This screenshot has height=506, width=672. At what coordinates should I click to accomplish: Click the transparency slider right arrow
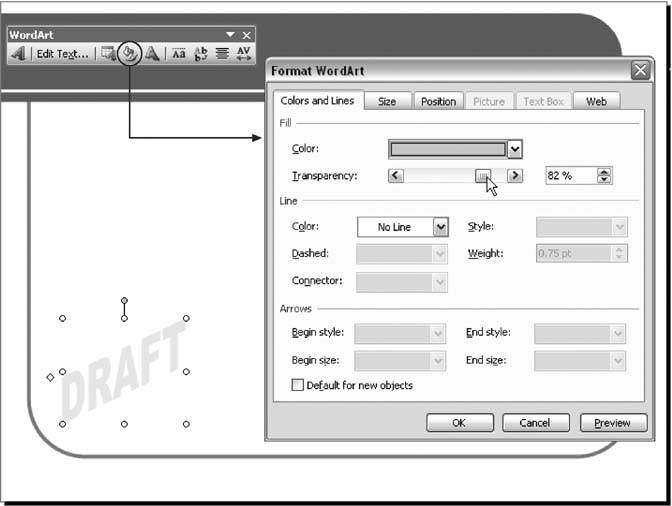point(515,176)
